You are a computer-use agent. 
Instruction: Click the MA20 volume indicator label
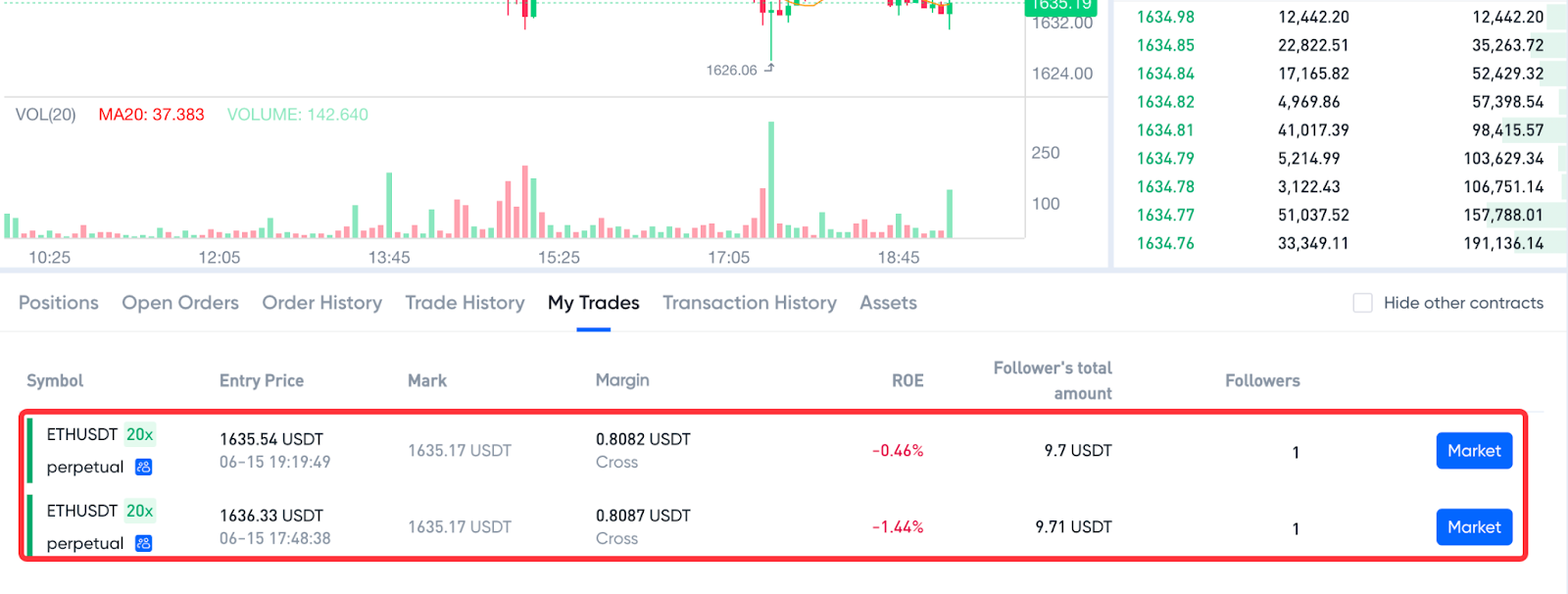pyautogui.click(x=151, y=115)
